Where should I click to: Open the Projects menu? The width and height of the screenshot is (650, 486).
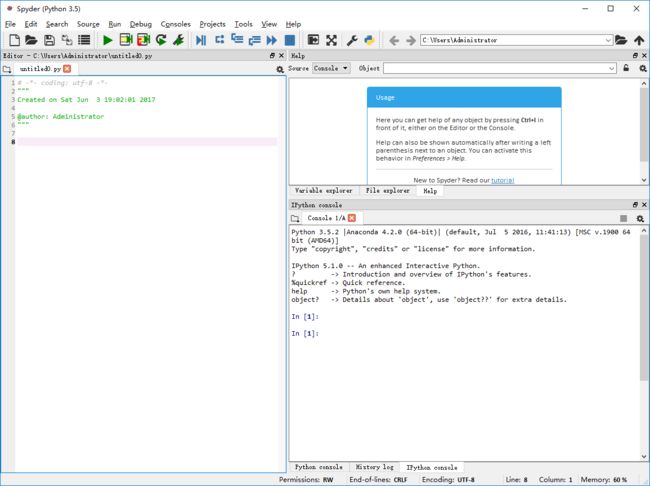212,24
